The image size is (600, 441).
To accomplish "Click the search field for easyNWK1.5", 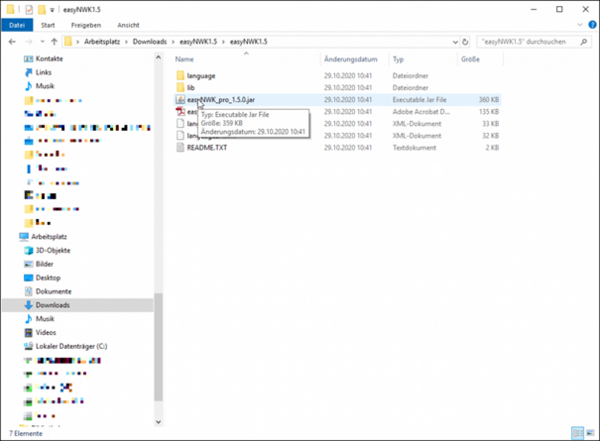I will [530, 42].
